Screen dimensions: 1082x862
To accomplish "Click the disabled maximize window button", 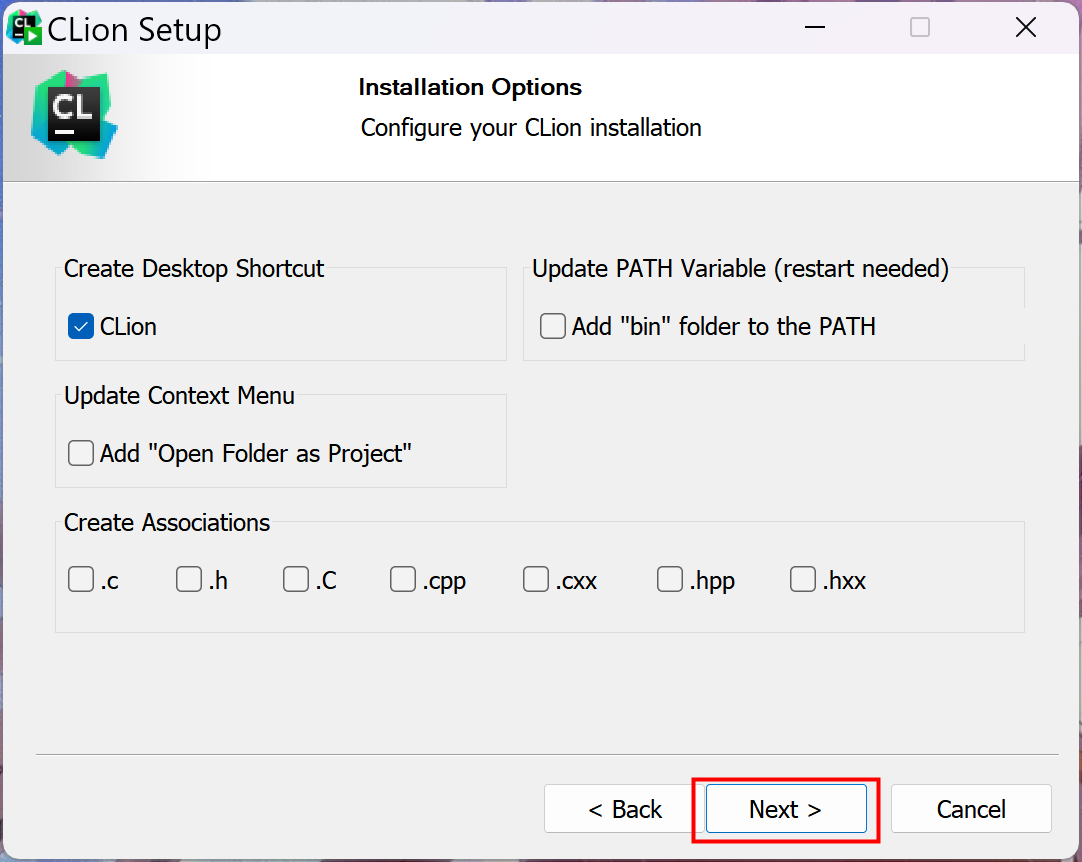I will pos(920,28).
